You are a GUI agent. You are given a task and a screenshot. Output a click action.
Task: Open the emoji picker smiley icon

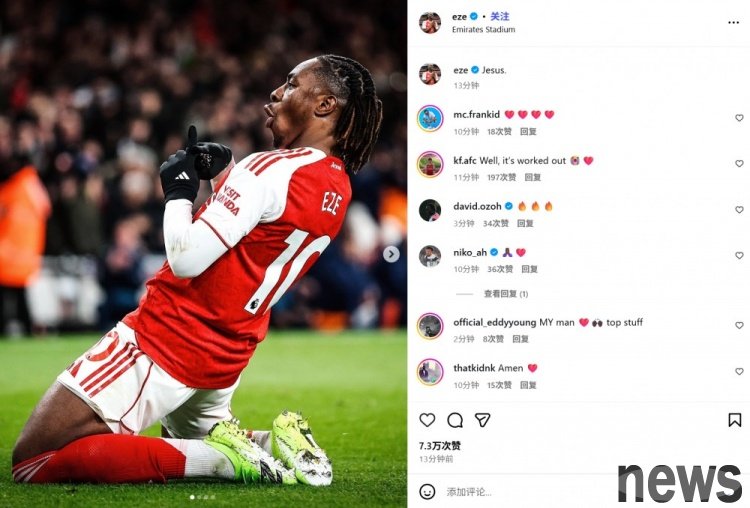427,491
